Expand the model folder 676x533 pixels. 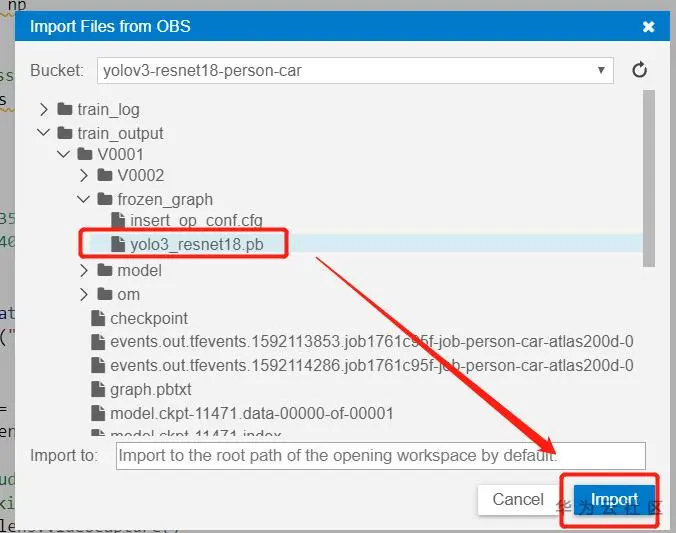(x=84, y=271)
